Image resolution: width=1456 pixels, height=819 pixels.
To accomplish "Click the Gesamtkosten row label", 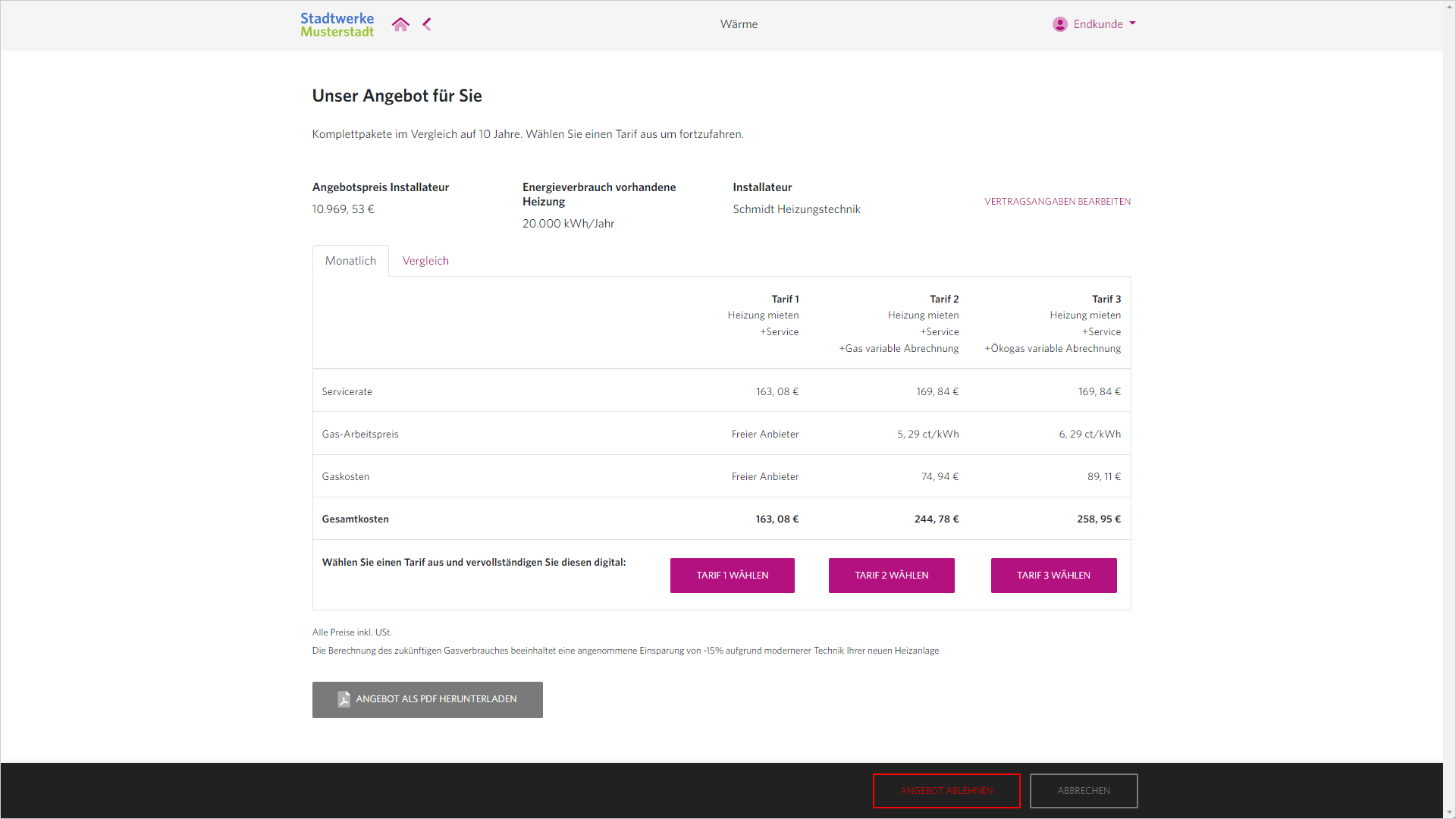I will pyautogui.click(x=355, y=519).
